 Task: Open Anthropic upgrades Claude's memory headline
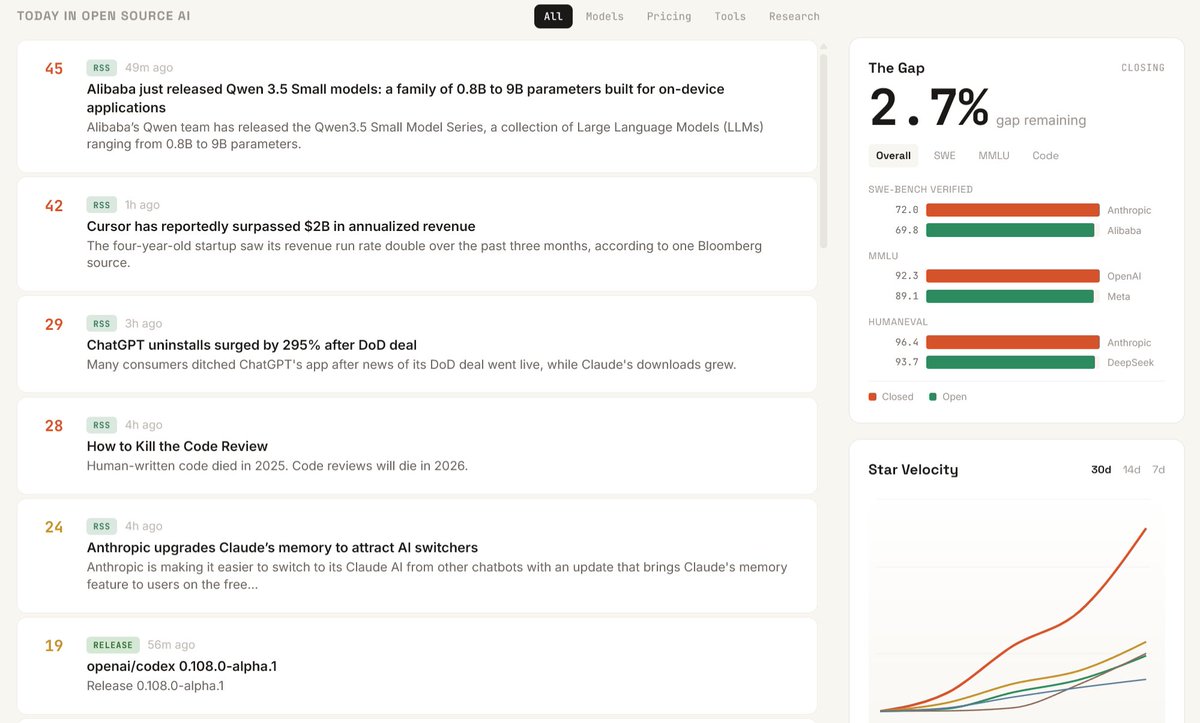coord(282,547)
